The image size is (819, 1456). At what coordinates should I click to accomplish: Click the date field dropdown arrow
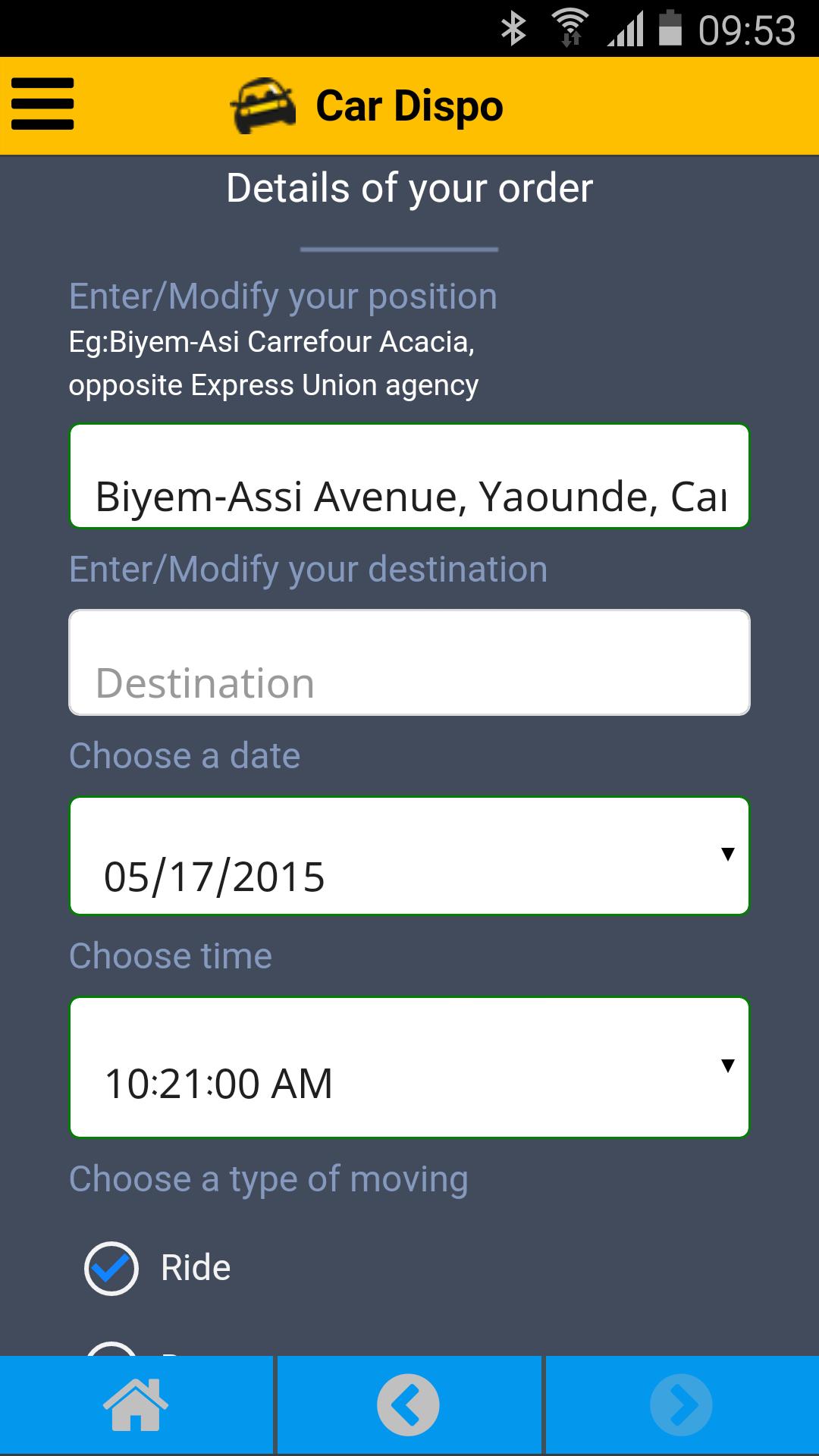(728, 855)
